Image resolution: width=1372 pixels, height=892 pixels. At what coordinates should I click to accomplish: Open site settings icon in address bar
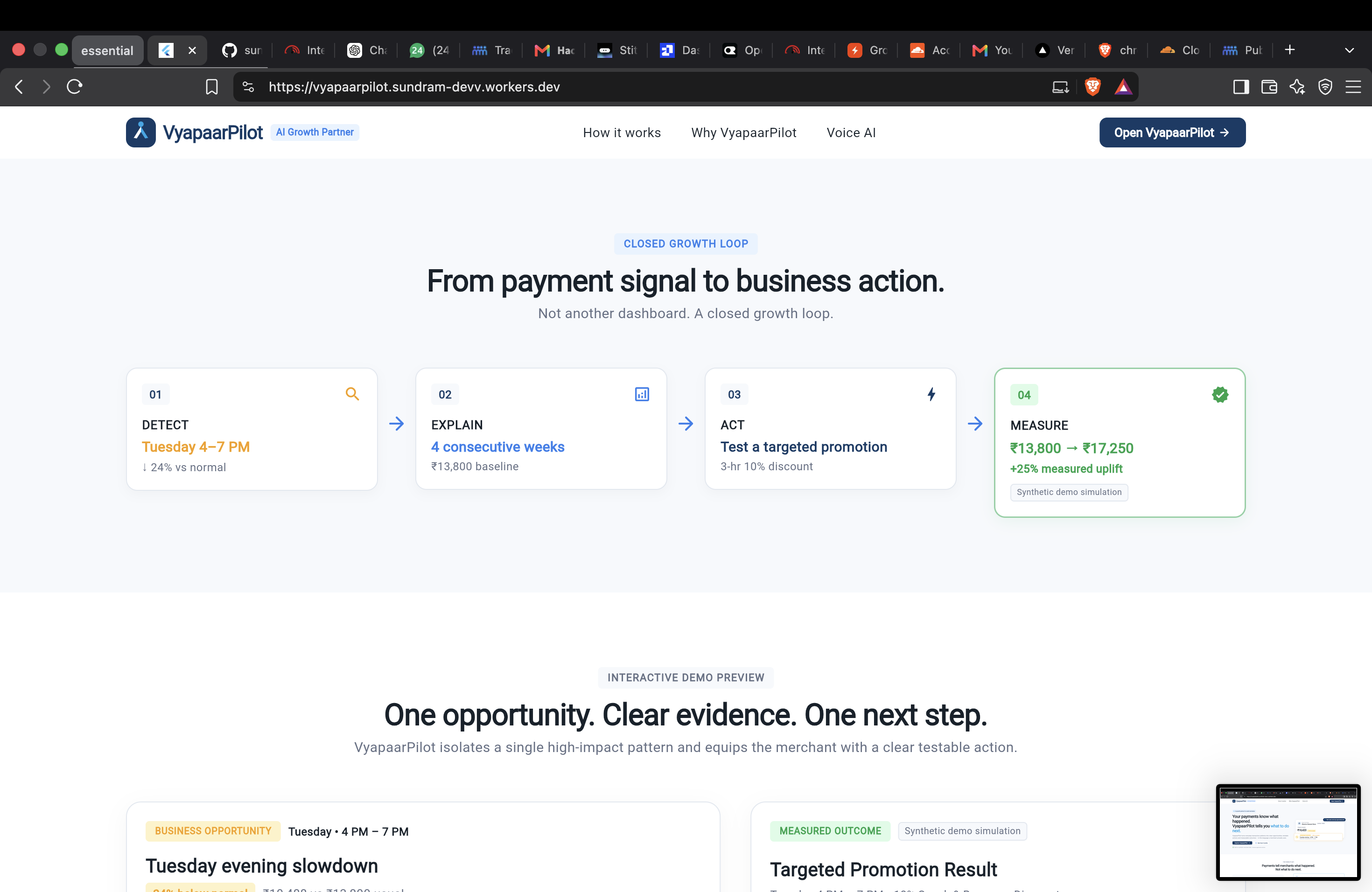(248, 87)
